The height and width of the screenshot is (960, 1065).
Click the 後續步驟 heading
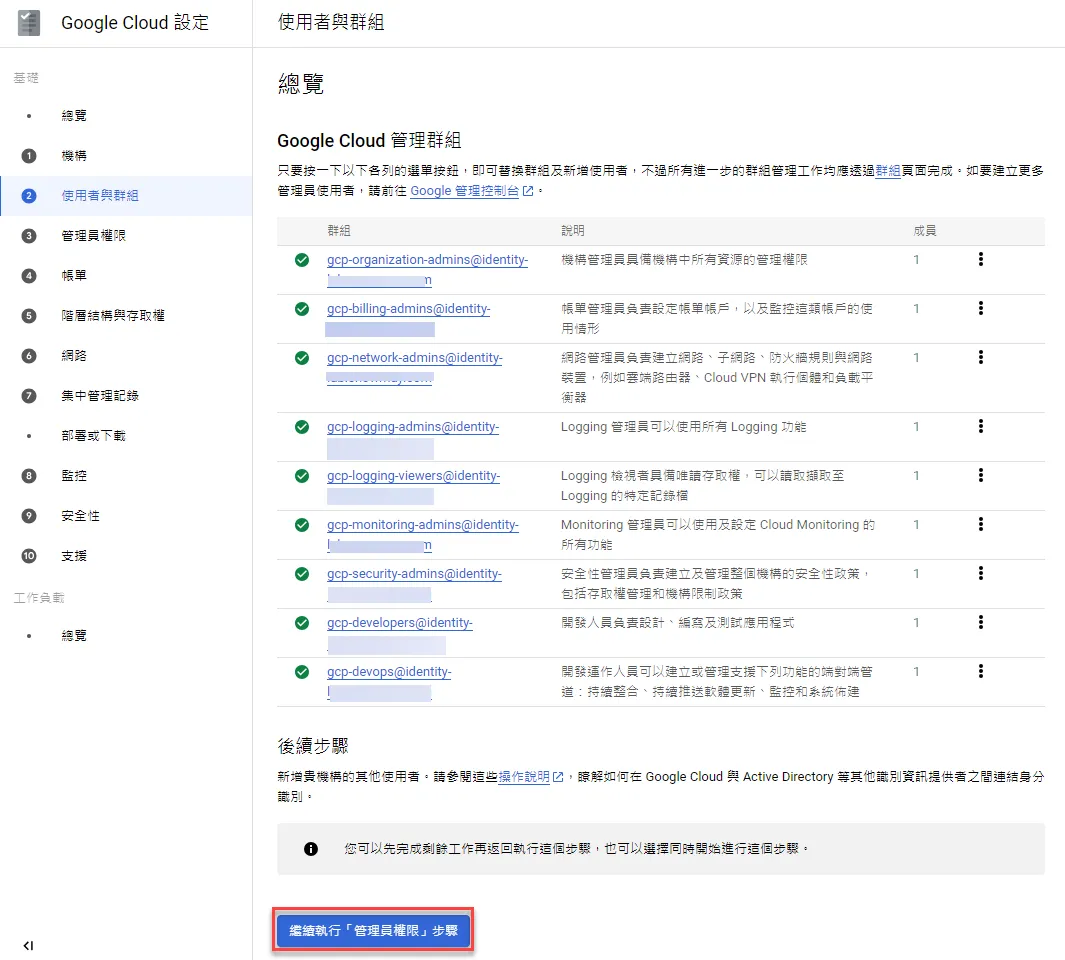(312, 746)
